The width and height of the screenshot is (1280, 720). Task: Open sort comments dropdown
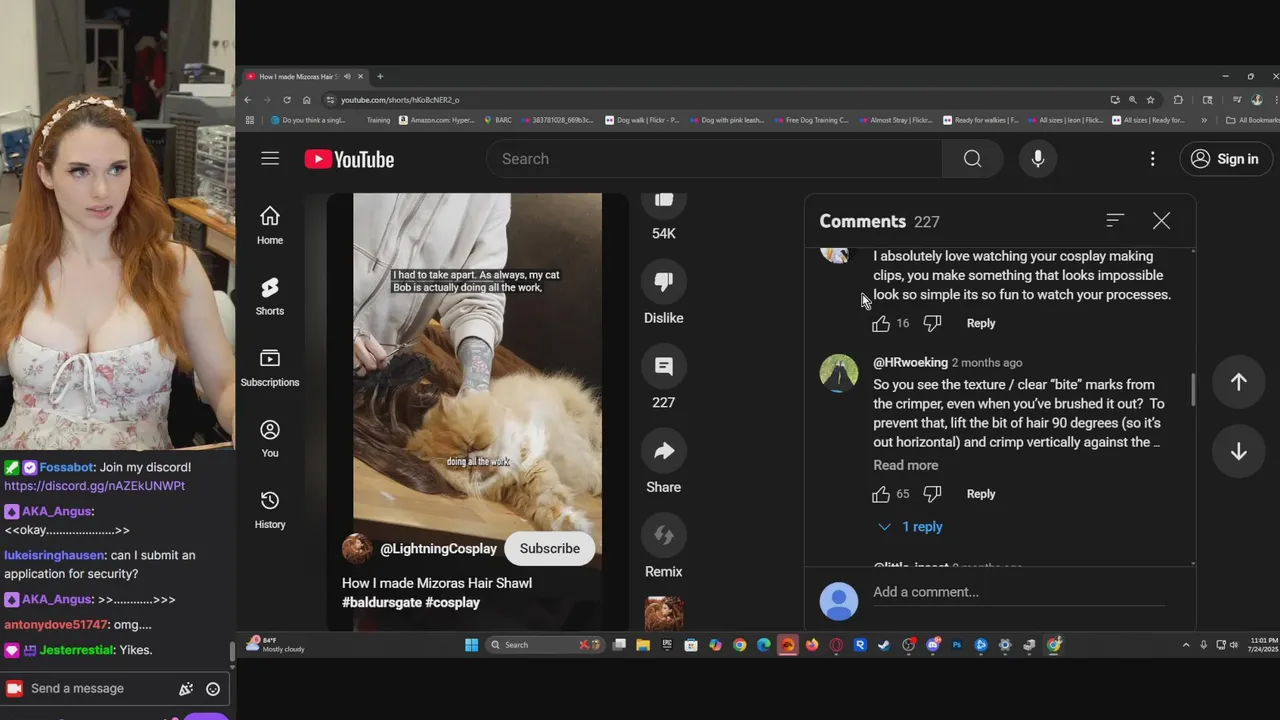1115,221
